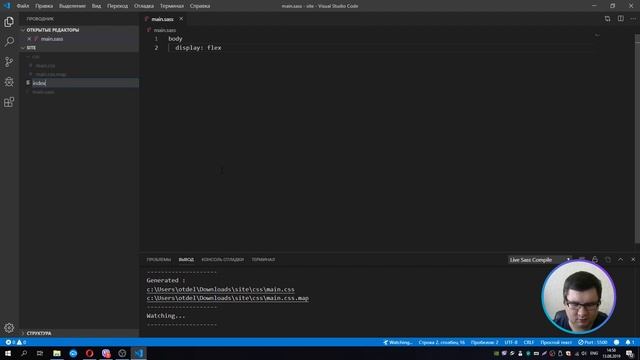Click the feedback smiley in status bar
640x360 pixels.
pos(616,342)
